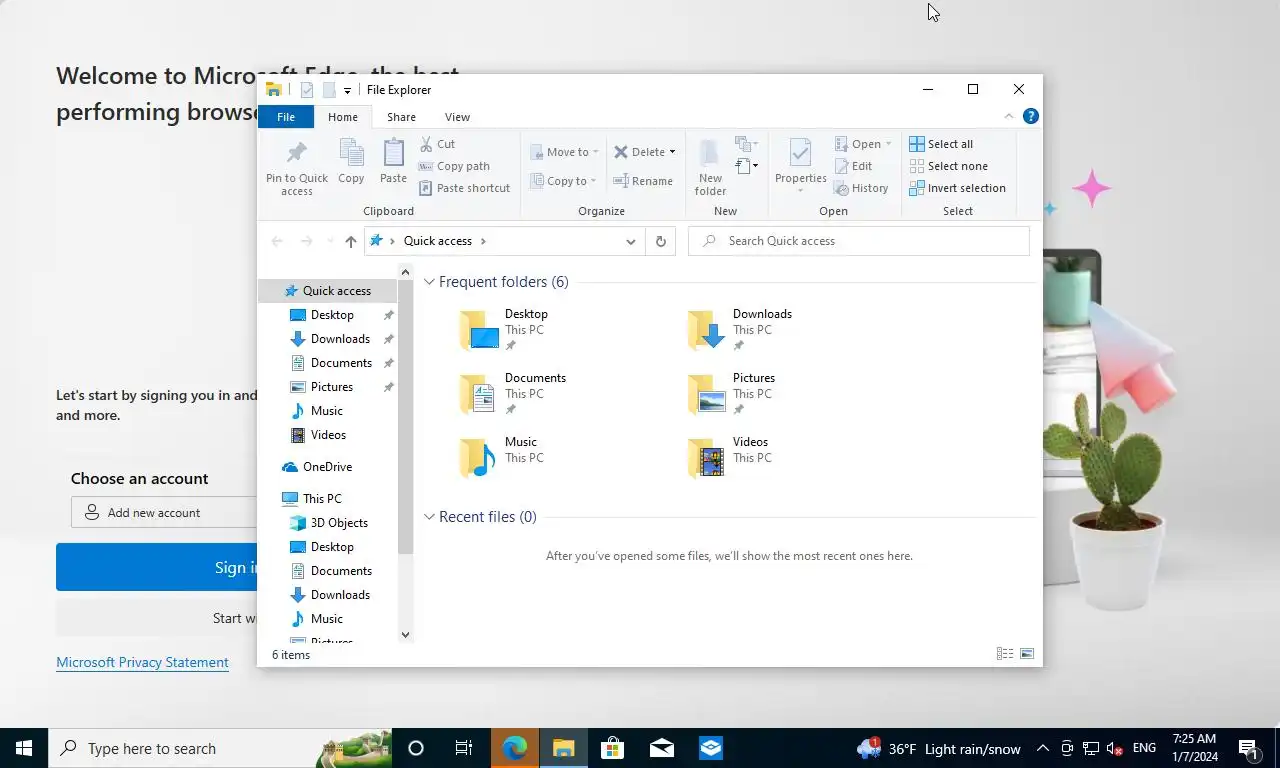The image size is (1280, 768).
Task: Click Select all in ribbon
Action: click(941, 144)
